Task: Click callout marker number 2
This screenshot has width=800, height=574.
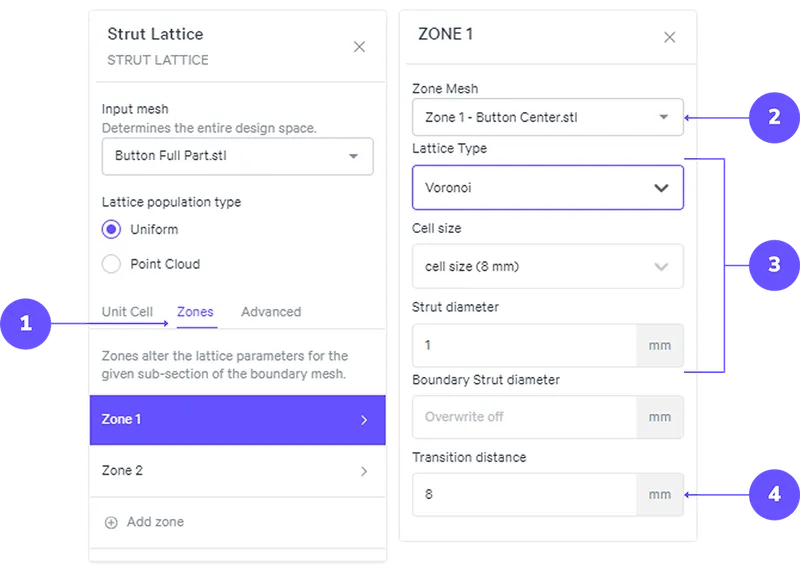Action: (774, 117)
